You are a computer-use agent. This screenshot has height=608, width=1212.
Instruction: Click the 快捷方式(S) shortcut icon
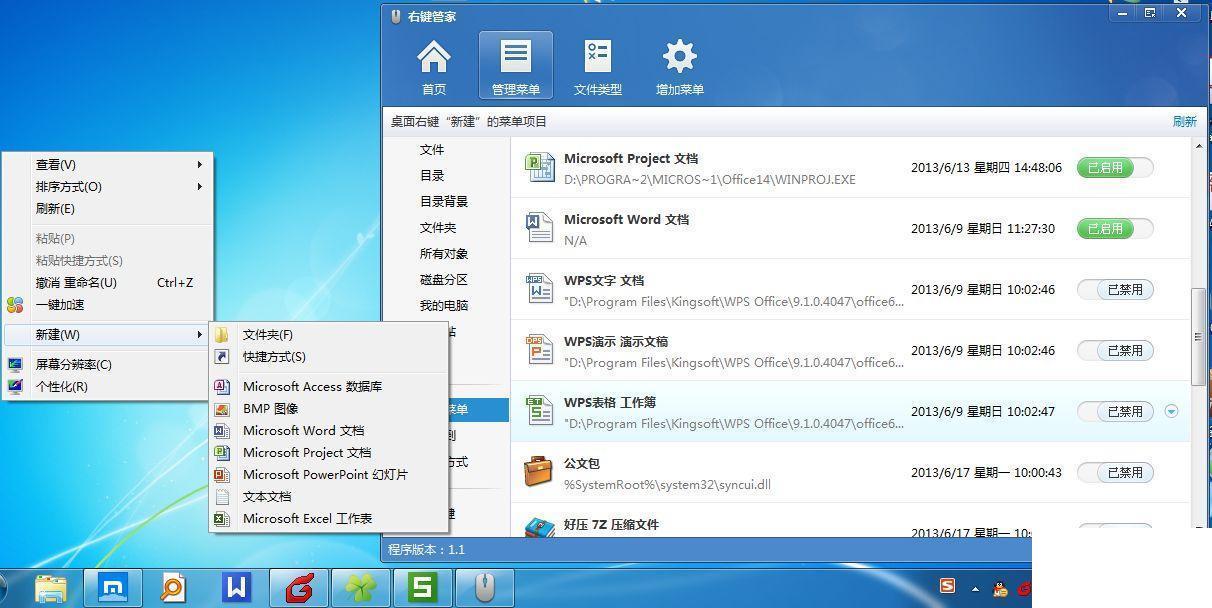pos(222,357)
